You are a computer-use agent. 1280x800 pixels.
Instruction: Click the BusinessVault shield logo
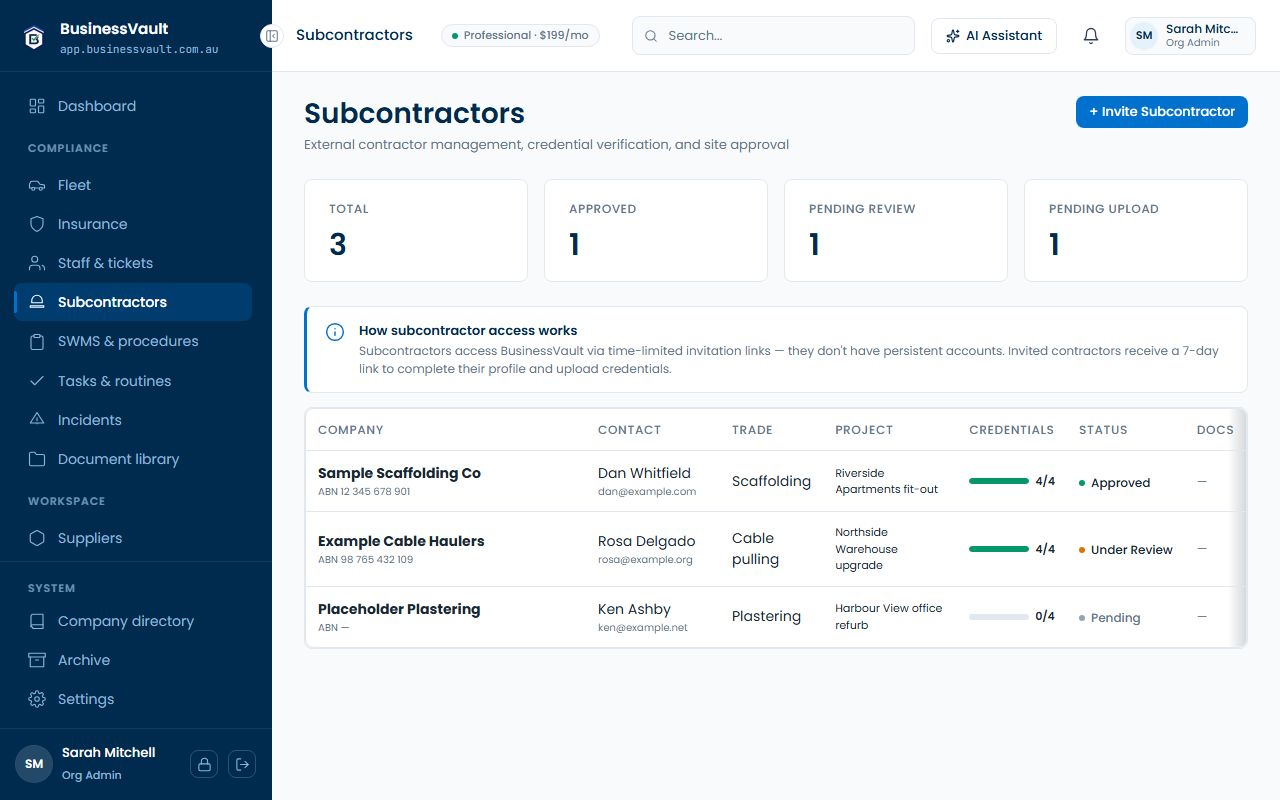tap(35, 37)
